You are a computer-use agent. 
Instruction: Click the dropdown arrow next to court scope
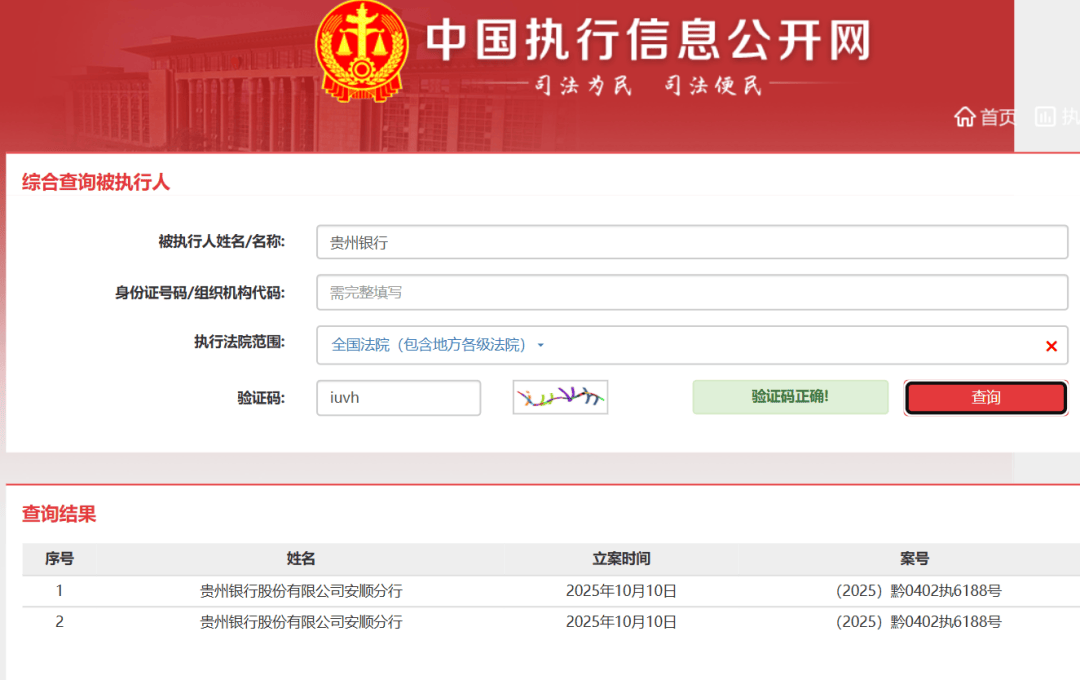[x=540, y=344]
